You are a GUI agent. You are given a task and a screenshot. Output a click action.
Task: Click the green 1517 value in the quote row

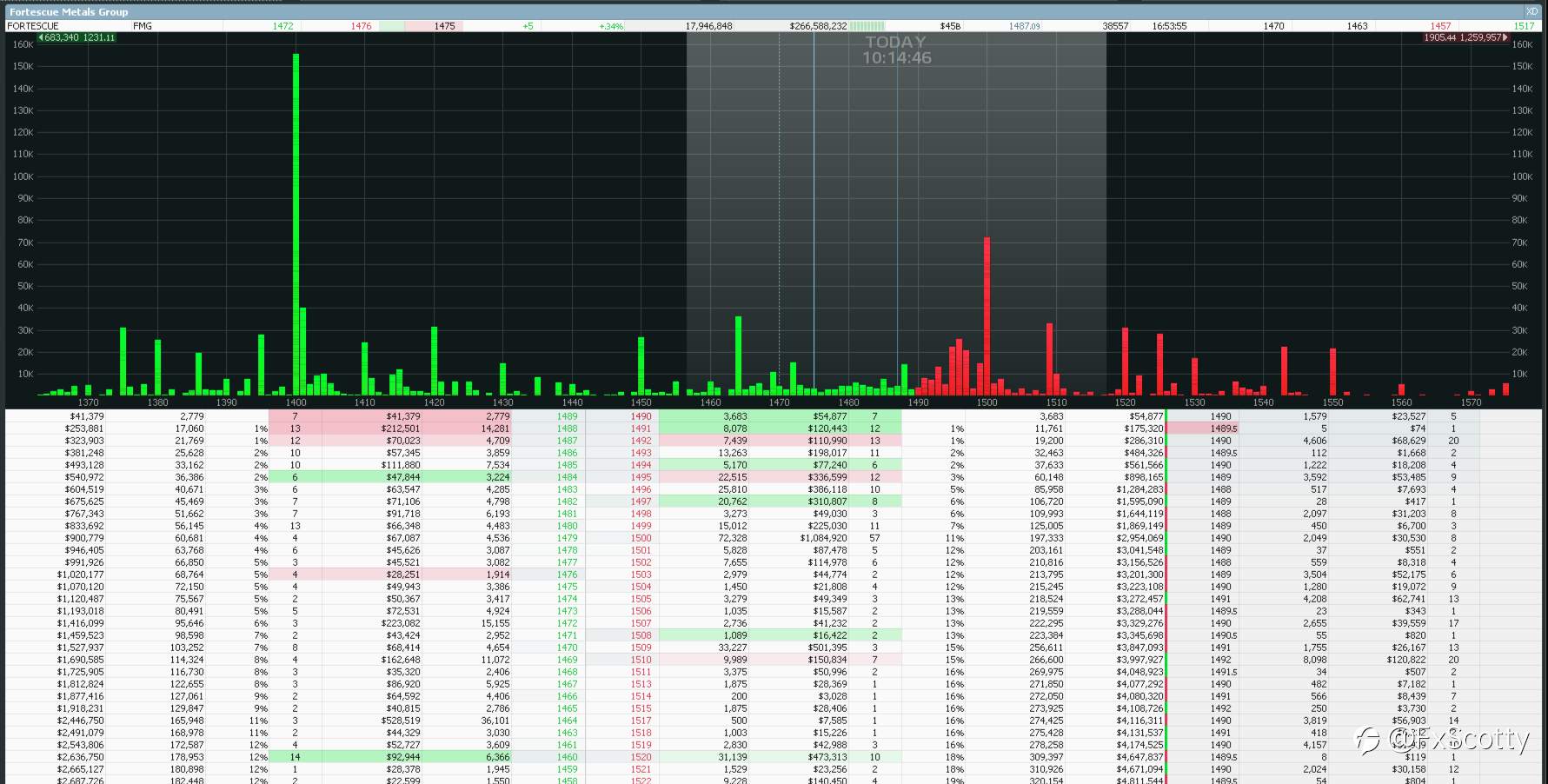point(1524,26)
